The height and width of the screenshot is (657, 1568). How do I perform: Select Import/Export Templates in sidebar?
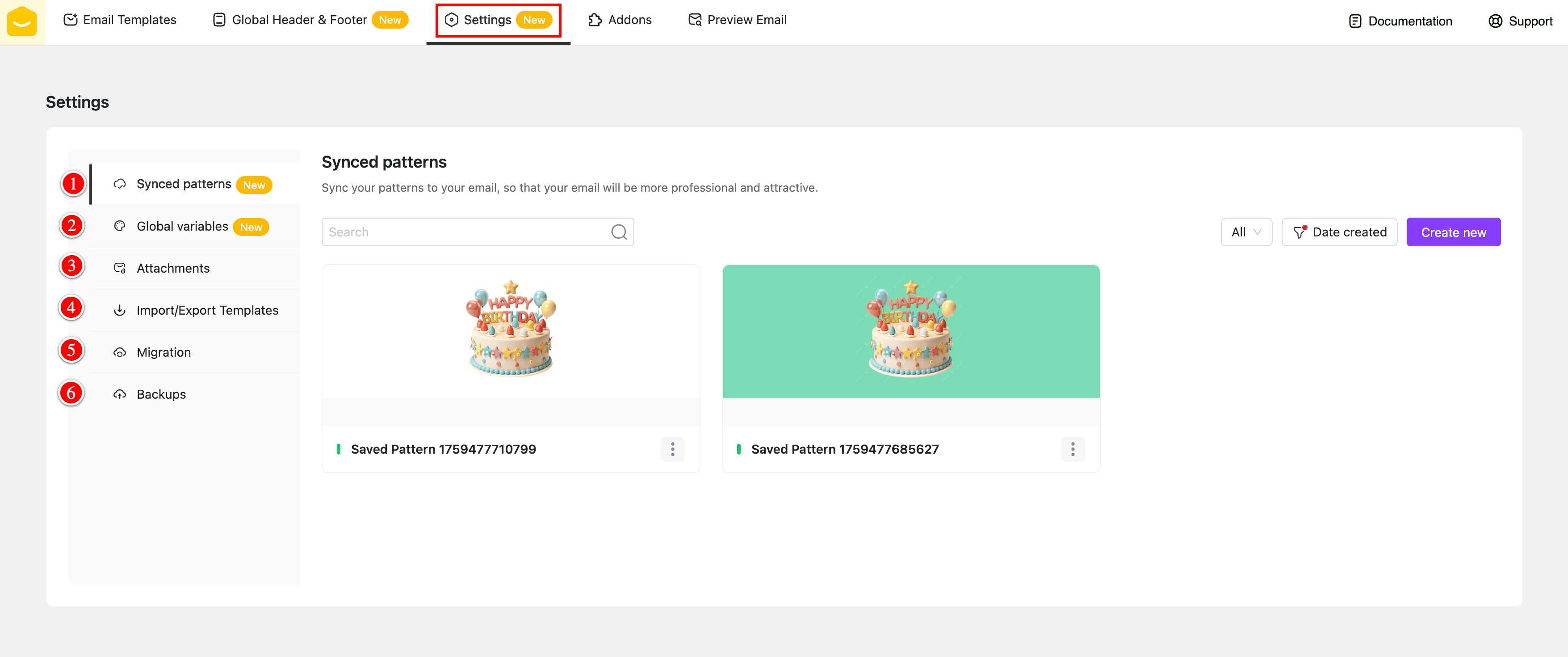click(207, 311)
